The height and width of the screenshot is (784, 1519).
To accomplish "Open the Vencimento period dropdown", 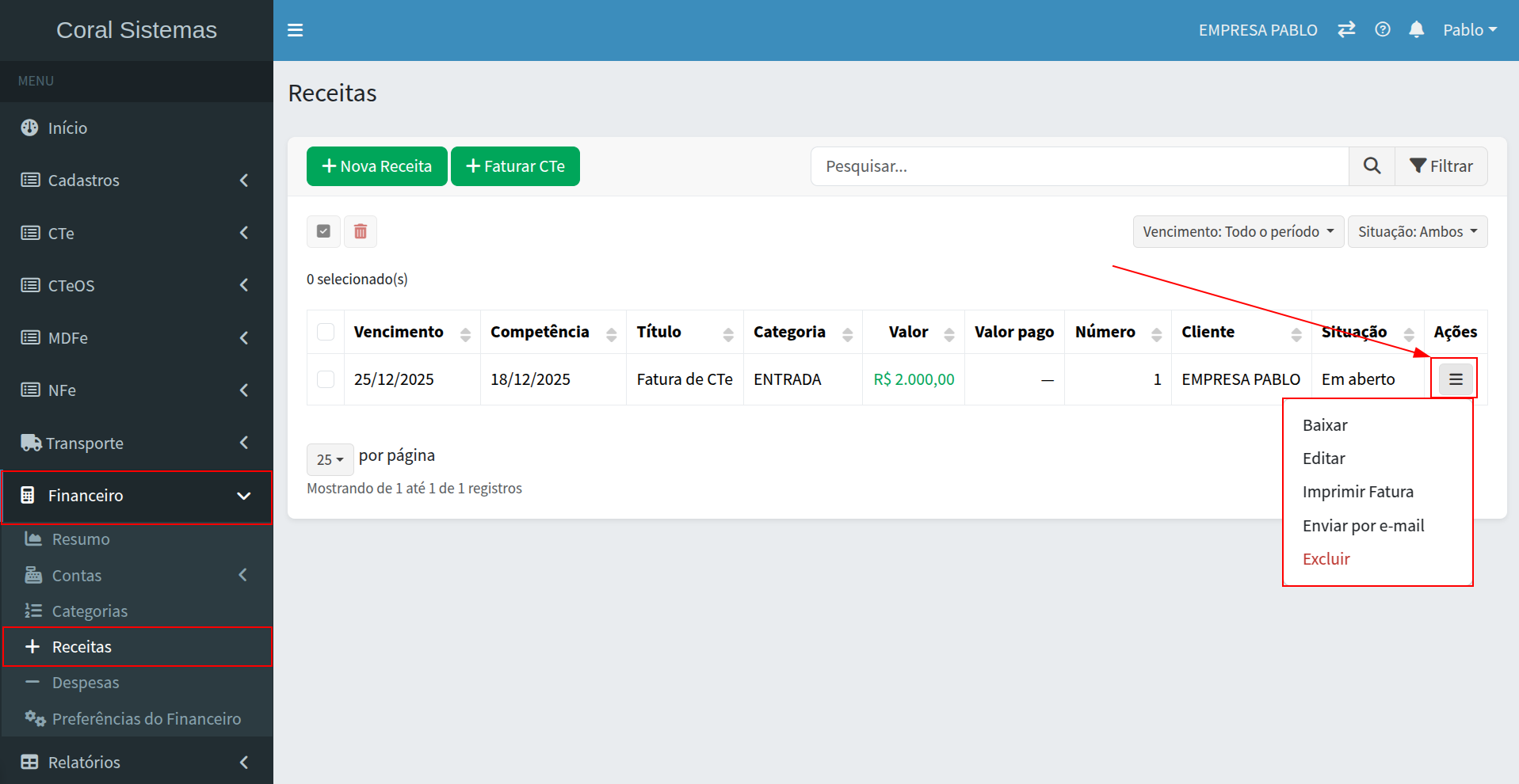I will click(x=1238, y=231).
